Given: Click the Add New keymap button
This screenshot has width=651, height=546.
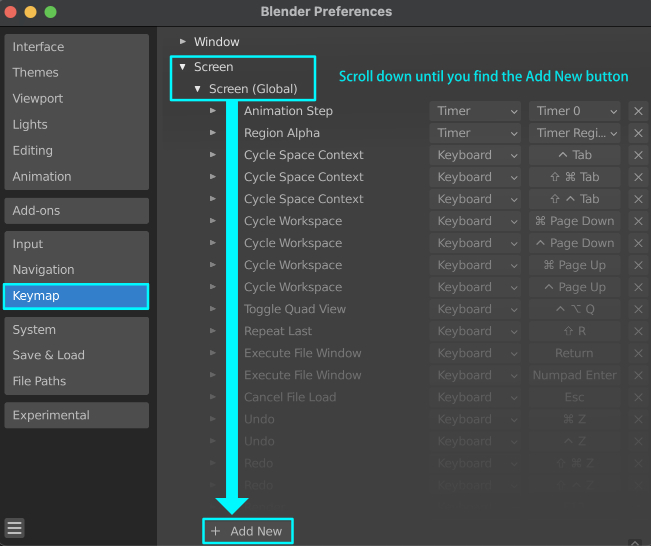Looking at the screenshot, I should [x=248, y=531].
